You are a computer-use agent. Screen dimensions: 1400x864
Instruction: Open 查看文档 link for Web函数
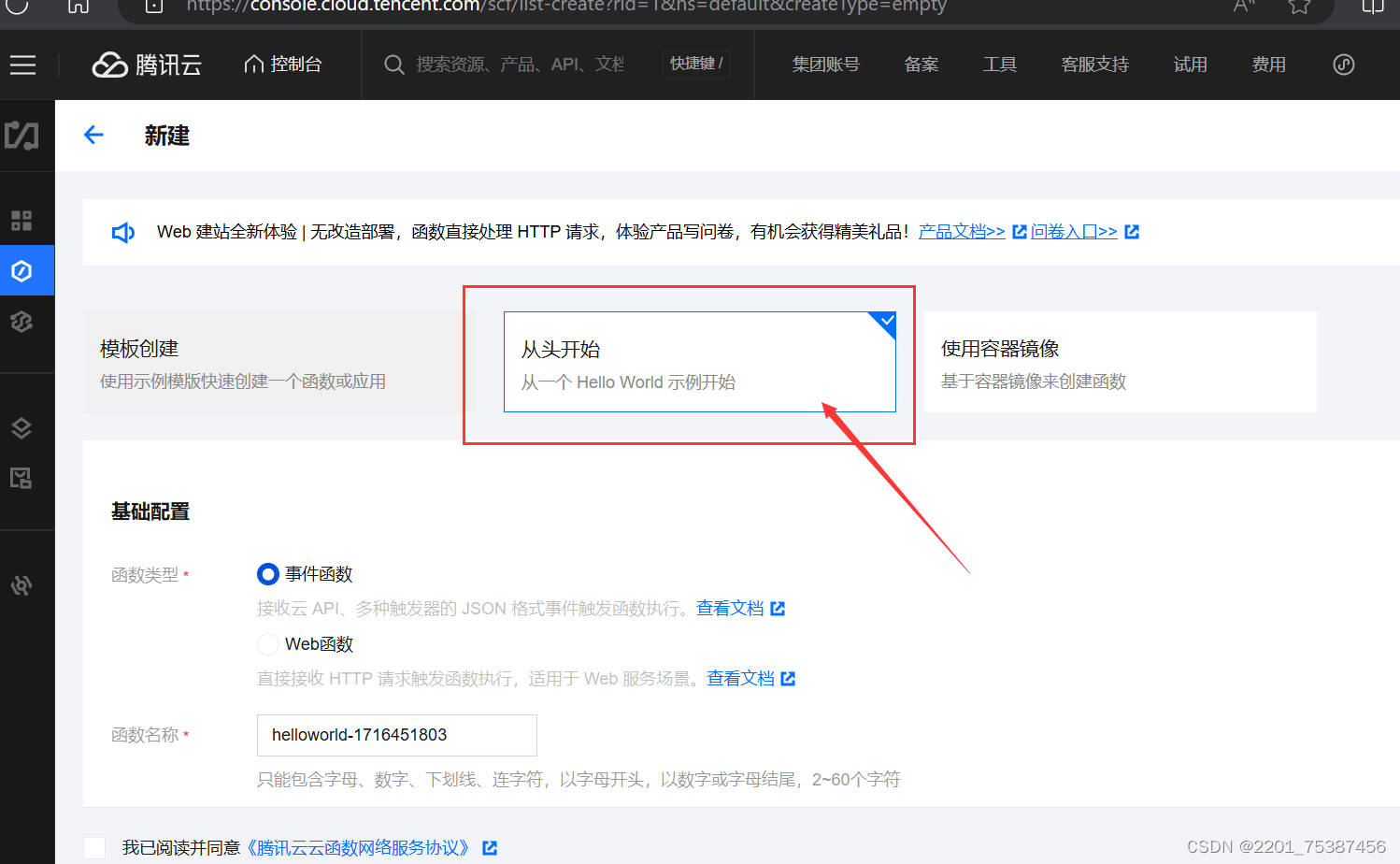tap(740, 679)
